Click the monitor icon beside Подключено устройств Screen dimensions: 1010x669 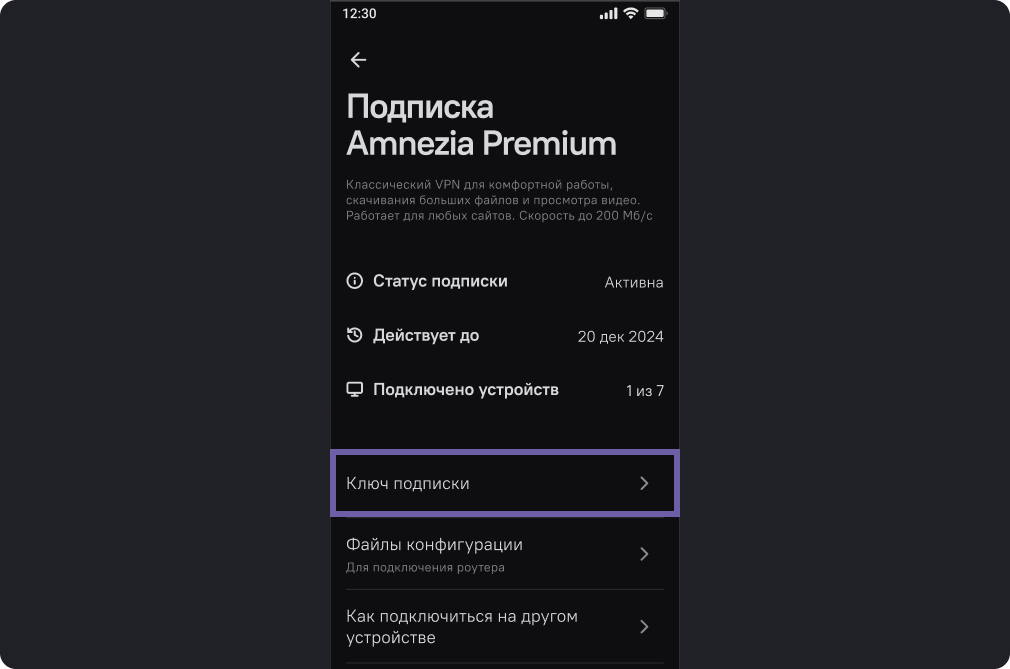354,390
